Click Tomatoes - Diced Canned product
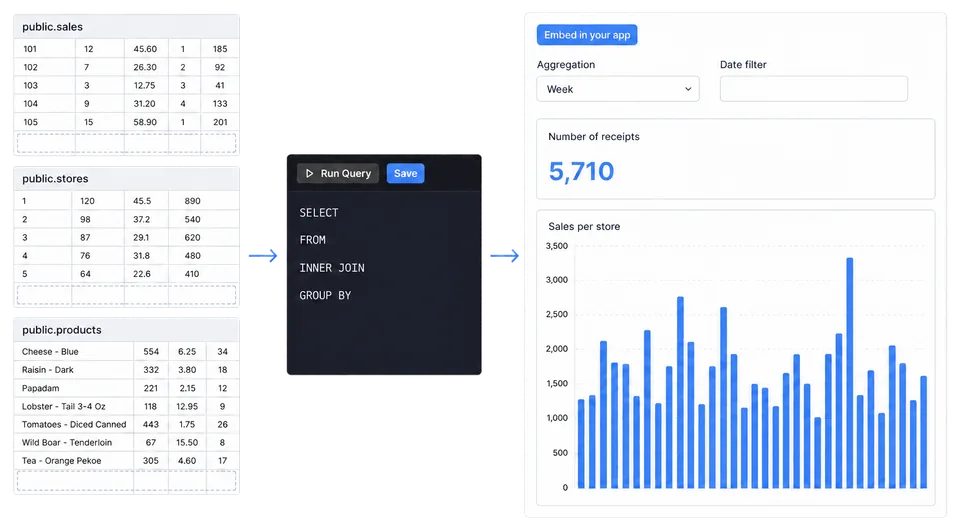The image size is (960, 530). (x=74, y=425)
